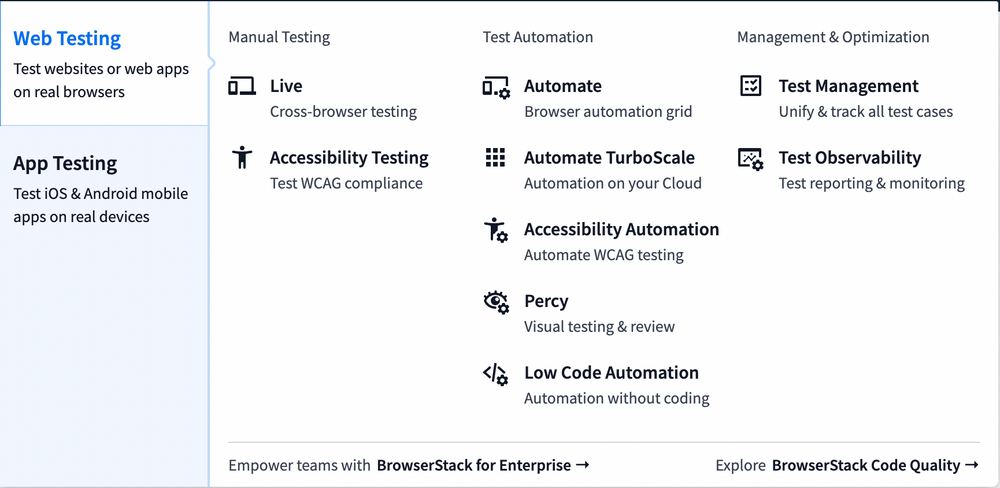Viewport: 1000px width, 488px height.
Task: Open Automate TurboScale product link
Action: click(609, 158)
